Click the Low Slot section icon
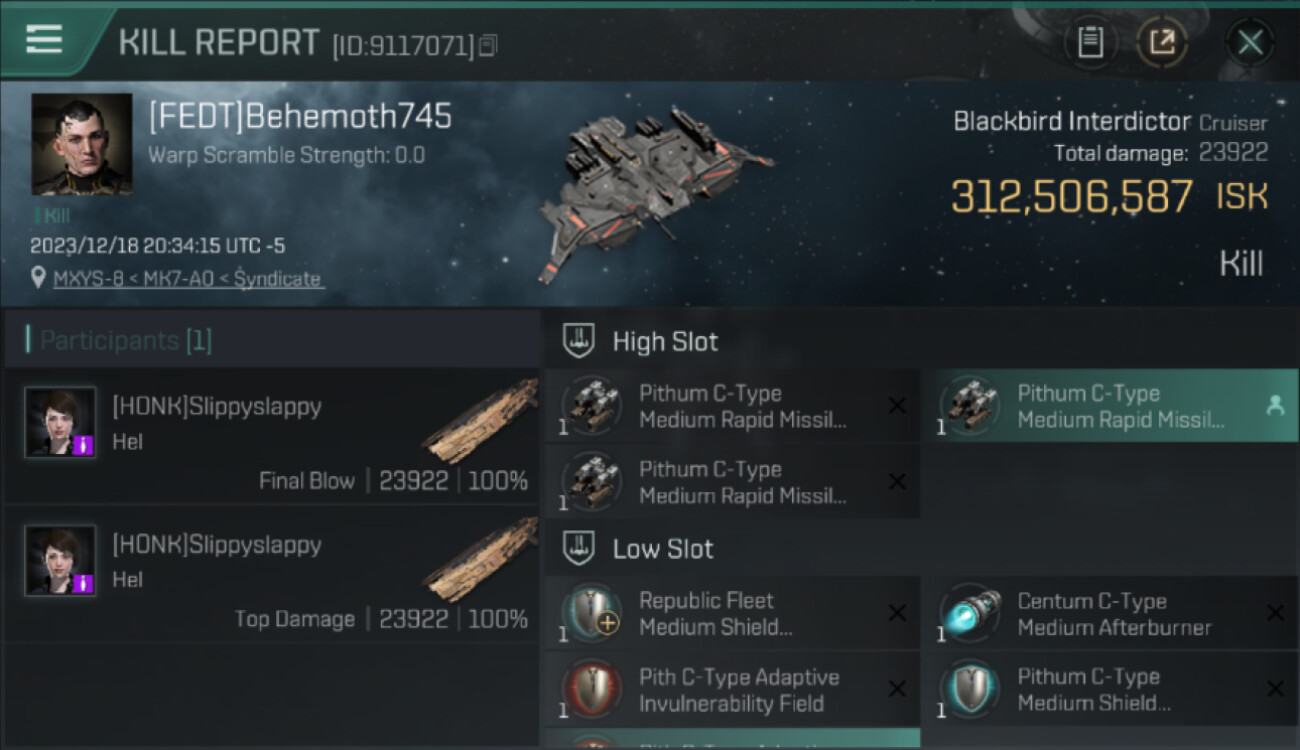1300x750 pixels. pyautogui.click(x=577, y=548)
